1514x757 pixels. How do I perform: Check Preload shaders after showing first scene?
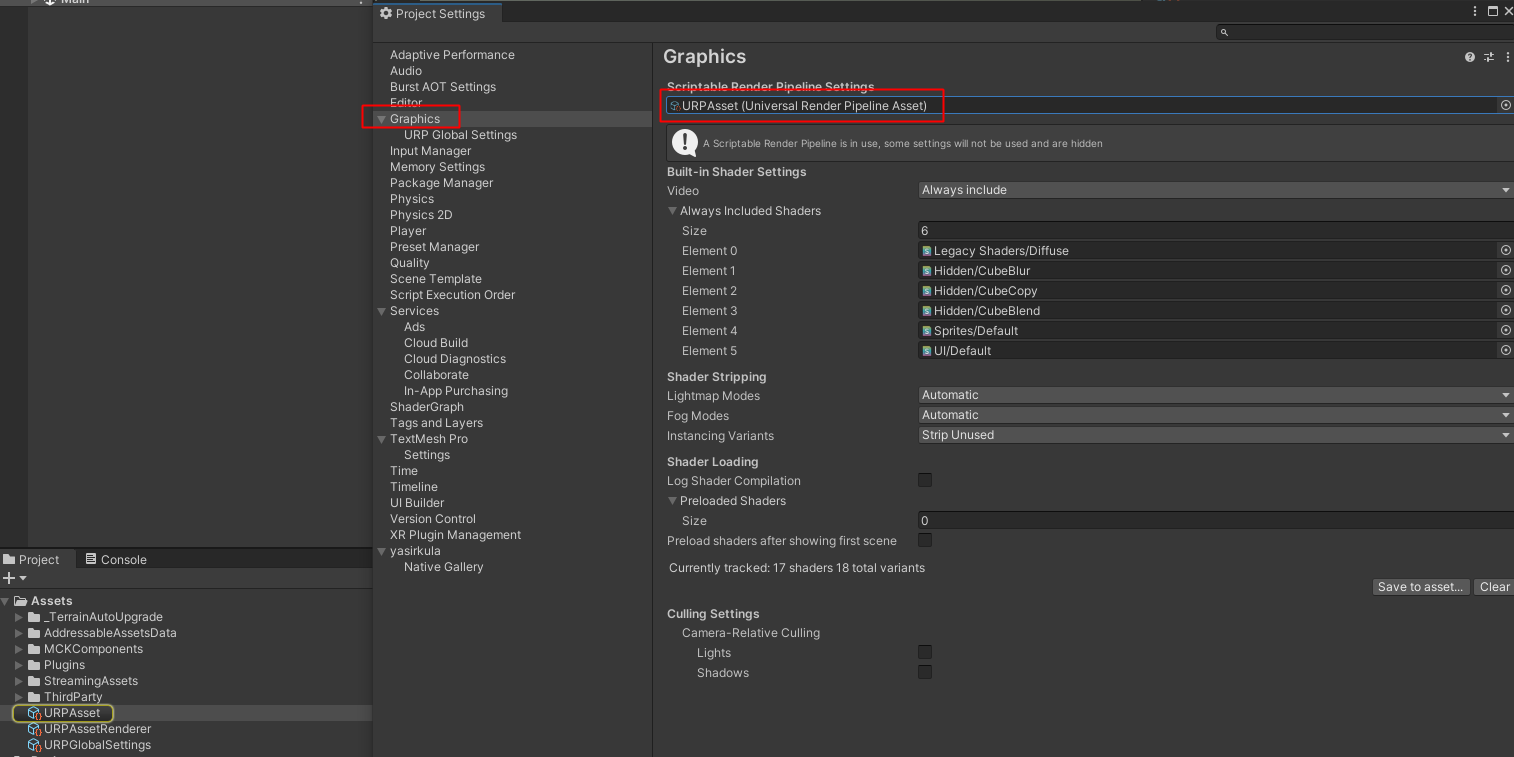coord(925,540)
